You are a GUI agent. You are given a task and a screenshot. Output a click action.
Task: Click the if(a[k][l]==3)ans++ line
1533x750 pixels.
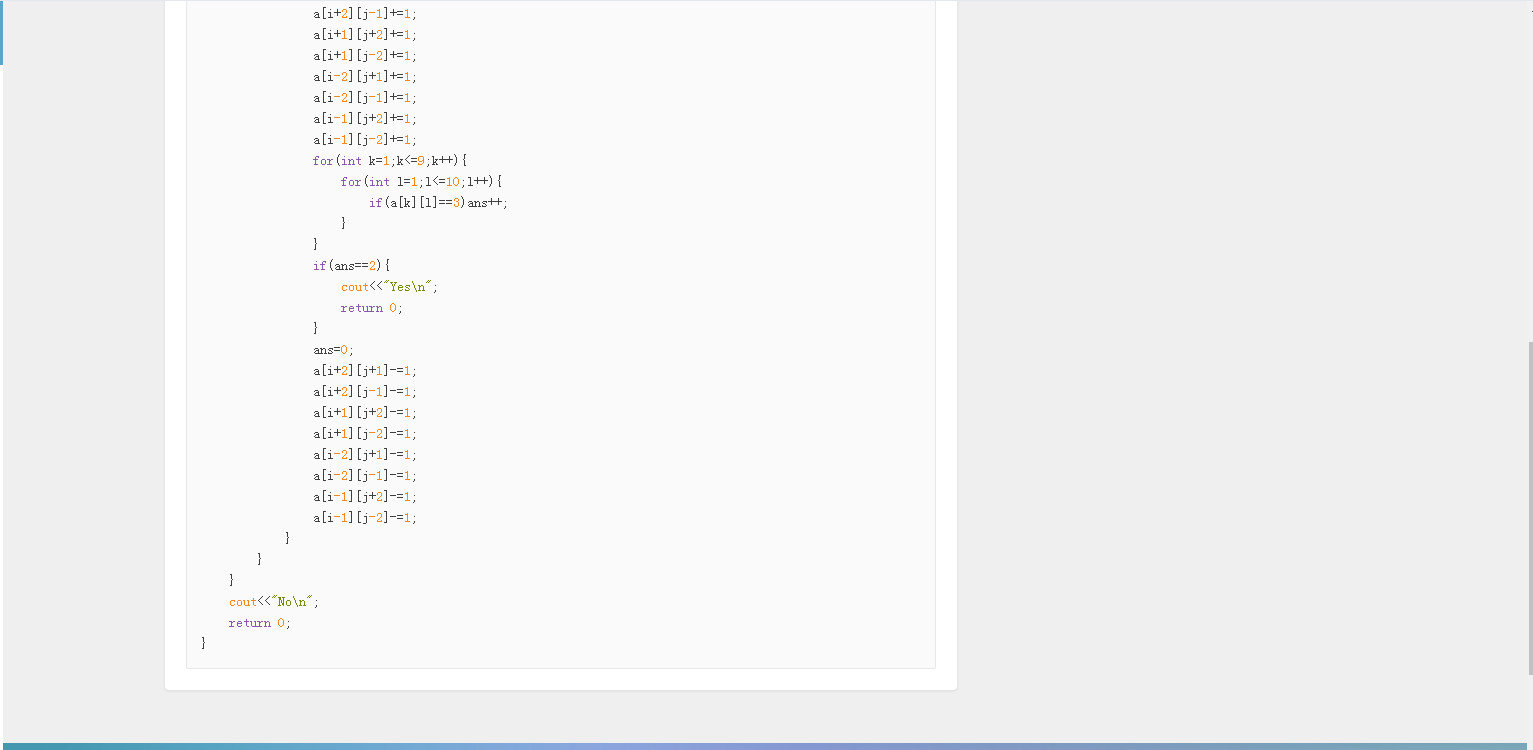(438, 203)
